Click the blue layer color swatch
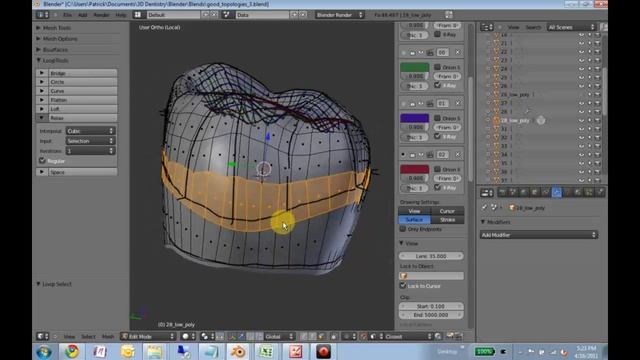 tap(414, 118)
